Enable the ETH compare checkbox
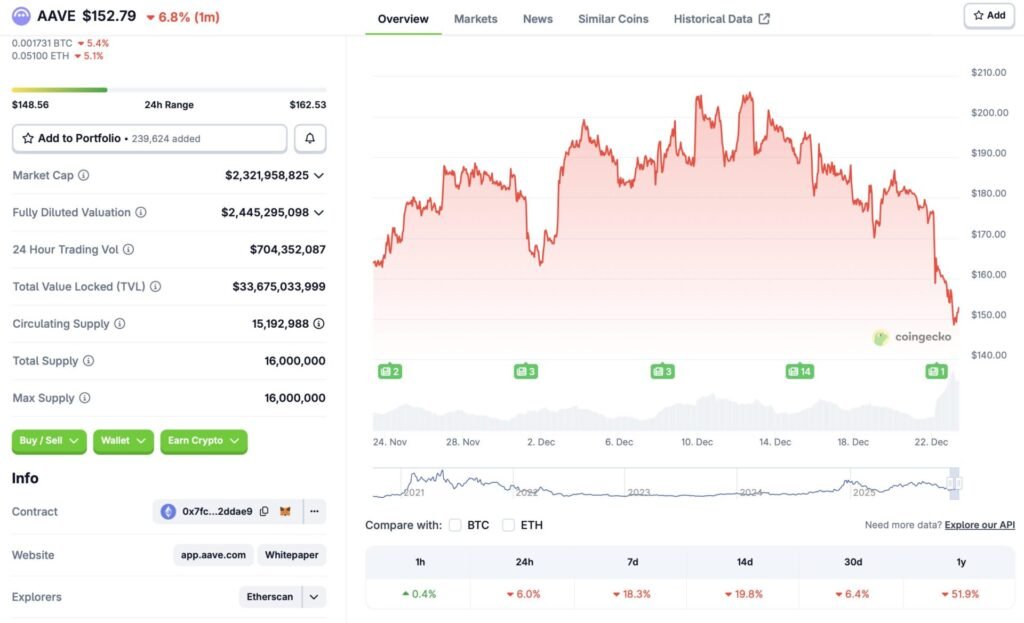 click(x=508, y=525)
